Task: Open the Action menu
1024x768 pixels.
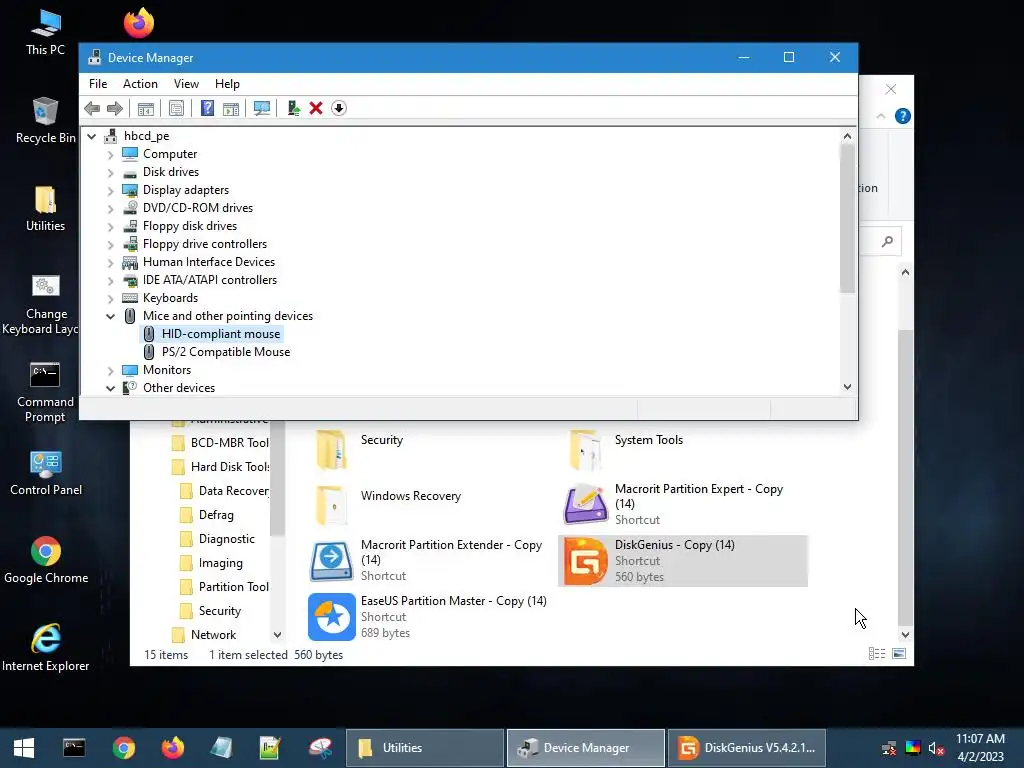Action: click(x=140, y=84)
